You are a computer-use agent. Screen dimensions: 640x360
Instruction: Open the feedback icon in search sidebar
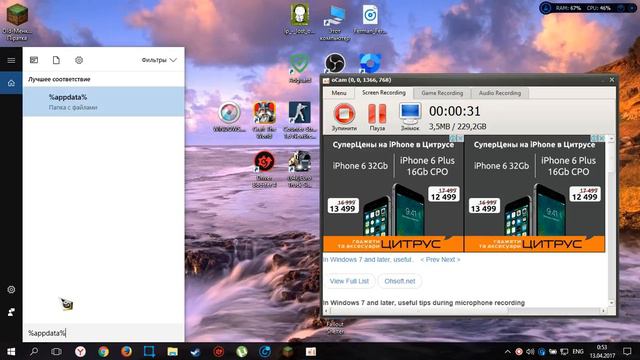click(x=11, y=312)
